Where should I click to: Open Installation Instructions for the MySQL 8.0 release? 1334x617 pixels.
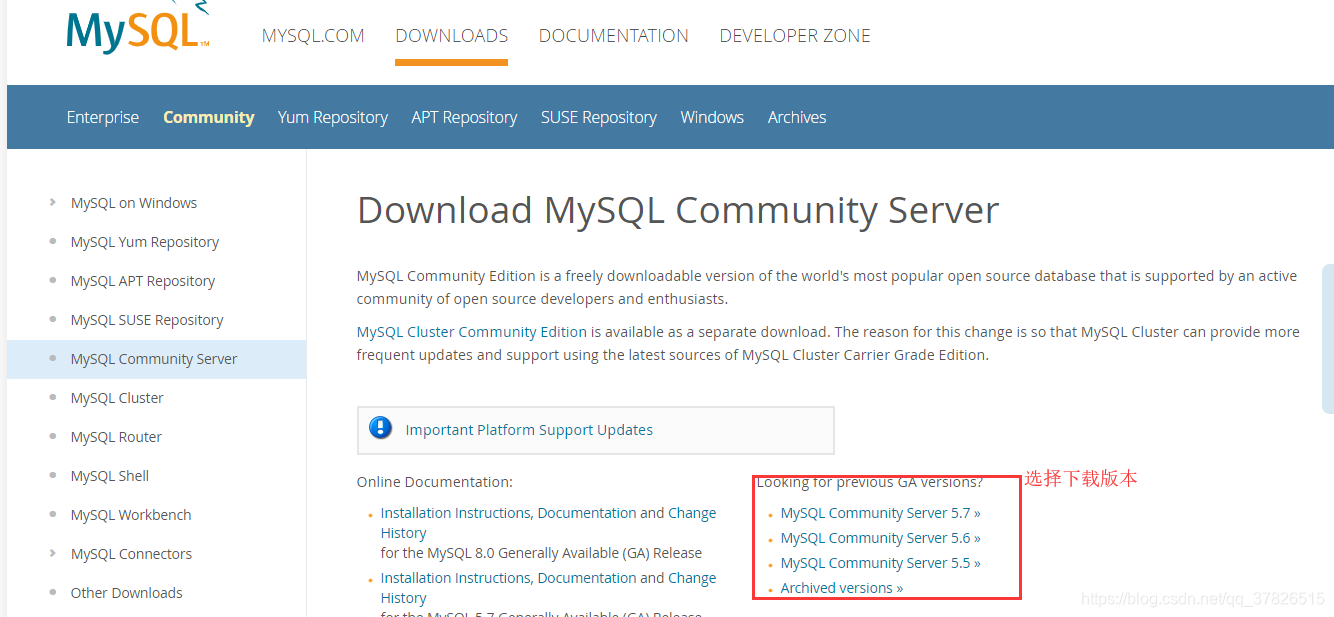point(455,513)
